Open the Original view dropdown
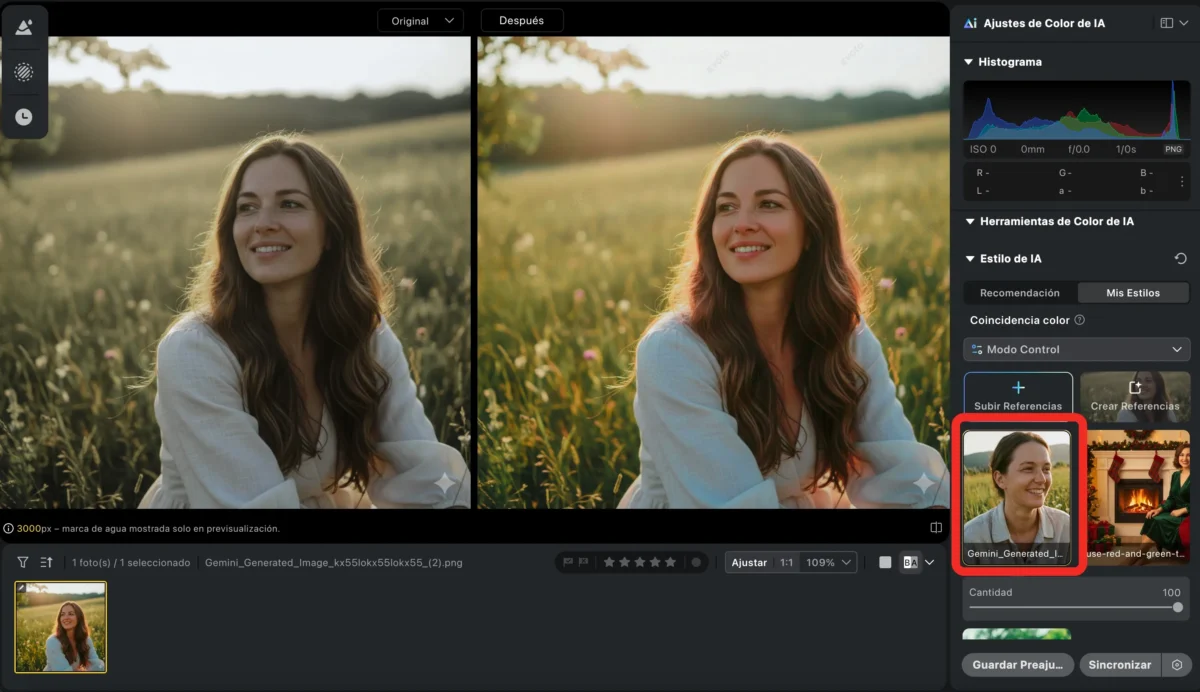The width and height of the screenshot is (1200, 692). [420, 21]
